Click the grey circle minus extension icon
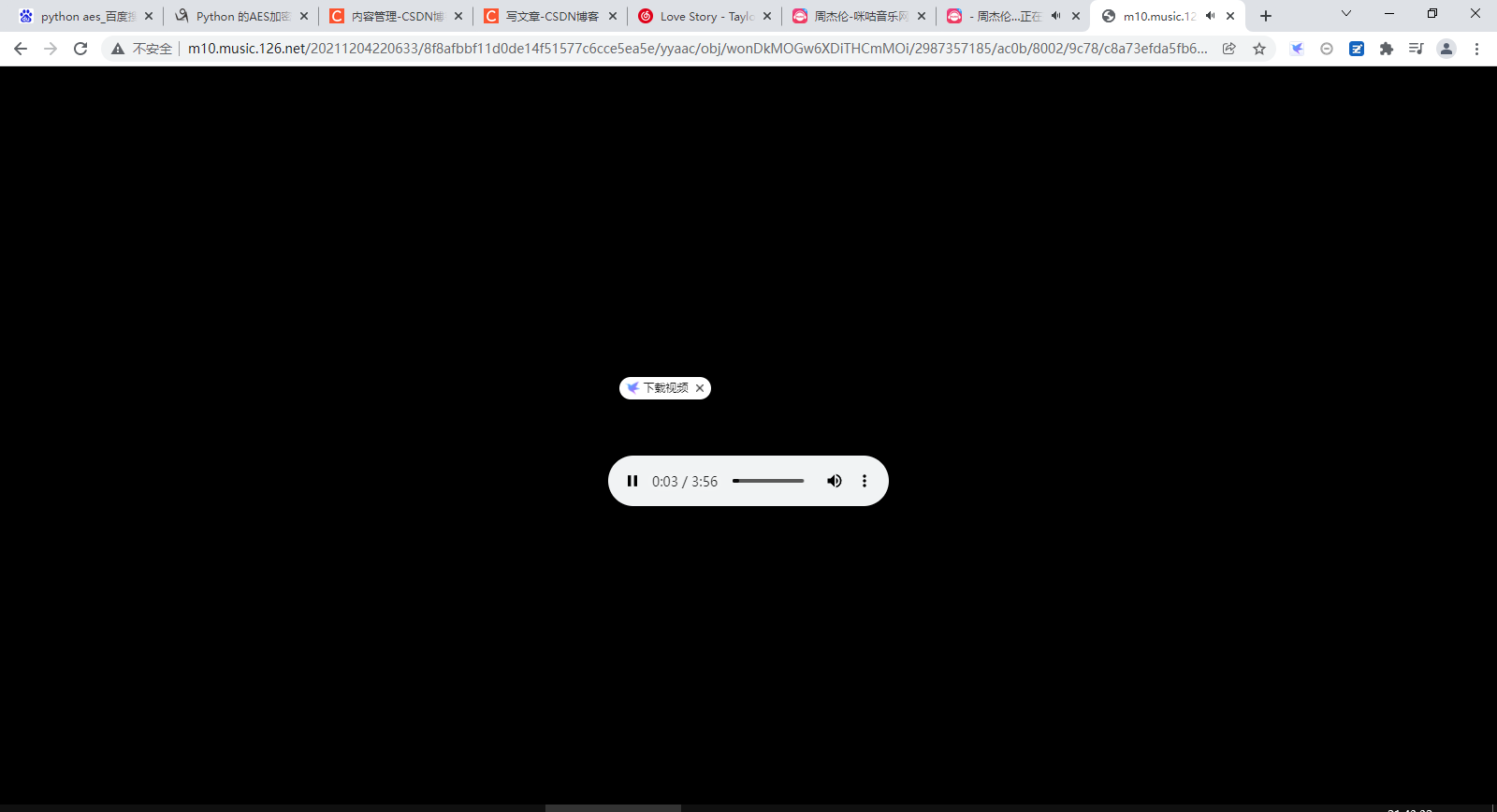The height and width of the screenshot is (812, 1497). 1327,49
